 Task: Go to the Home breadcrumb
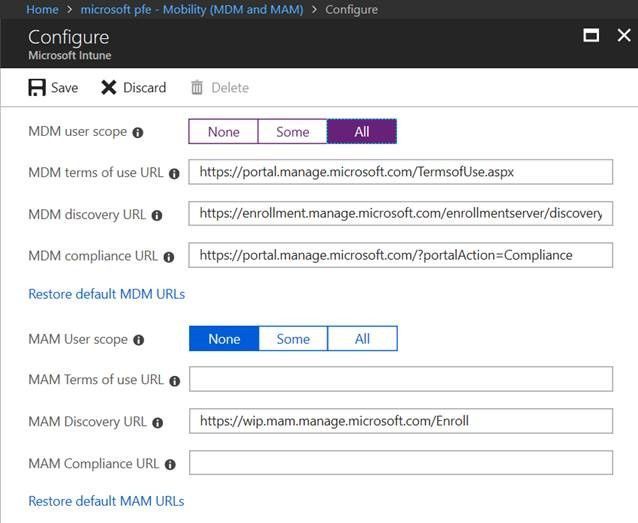pyautogui.click(x=42, y=9)
